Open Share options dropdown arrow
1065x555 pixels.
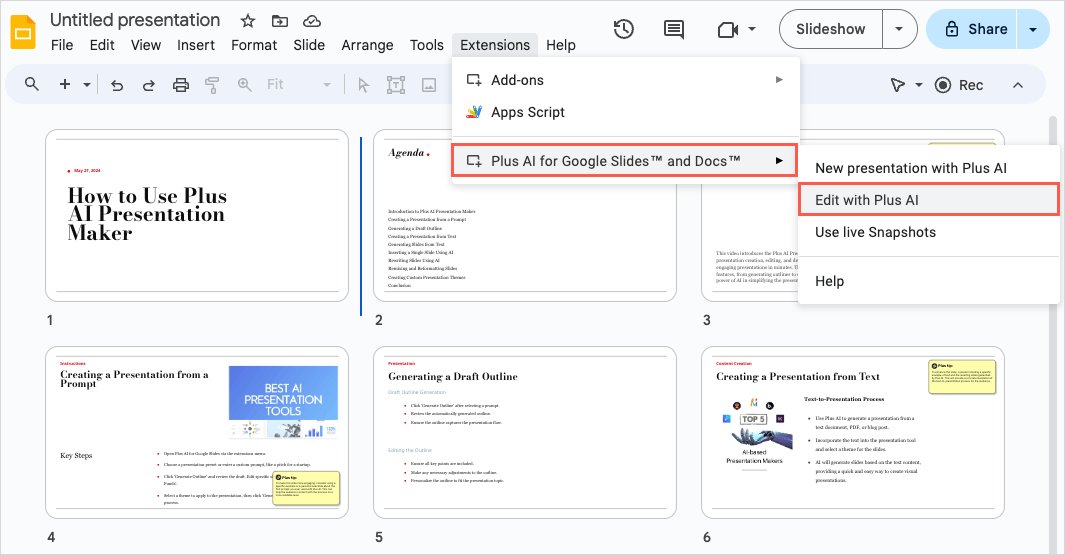[1032, 29]
